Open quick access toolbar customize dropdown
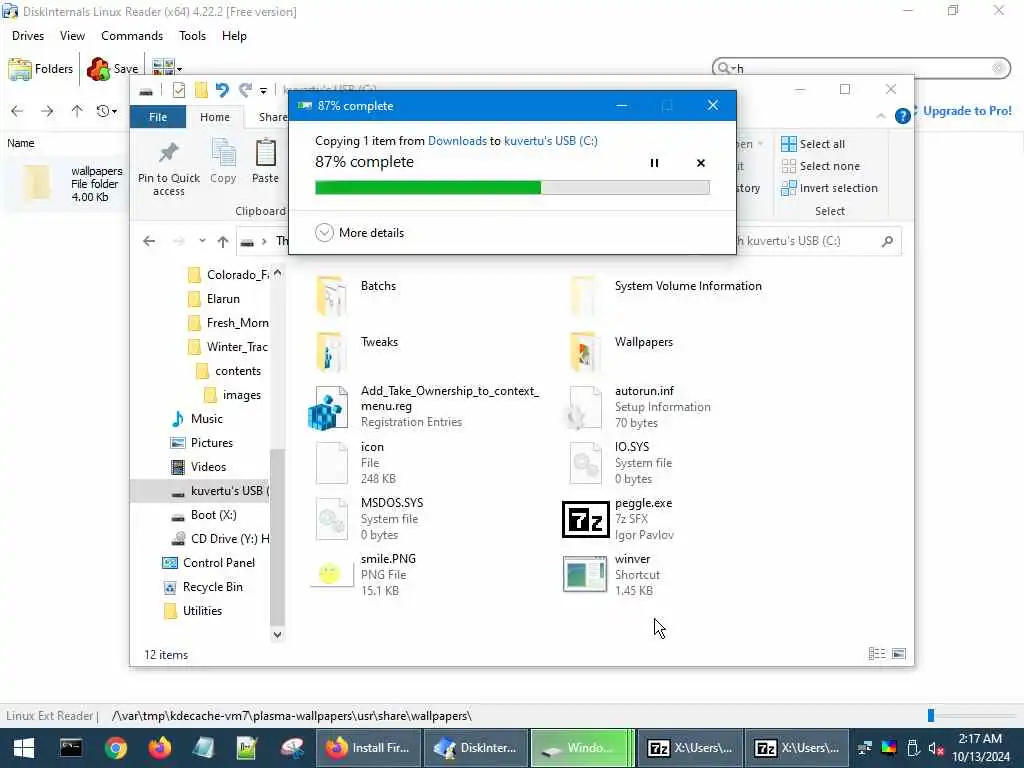The height and width of the screenshot is (768, 1024). click(263, 90)
